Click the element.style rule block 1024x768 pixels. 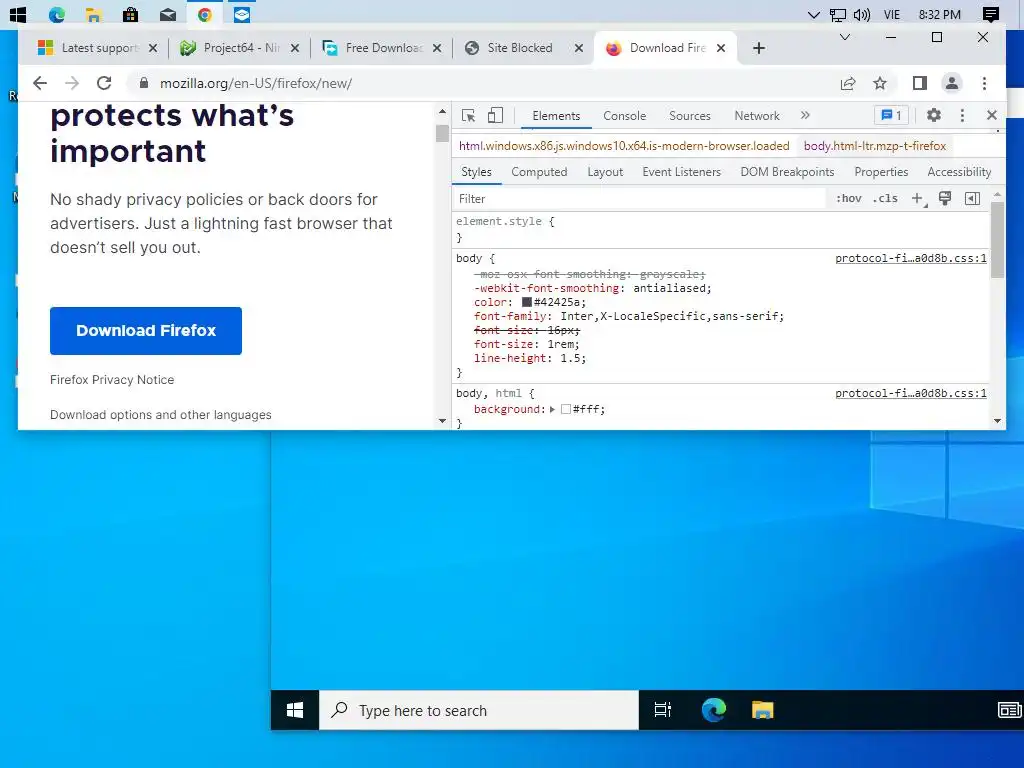tap(721, 229)
